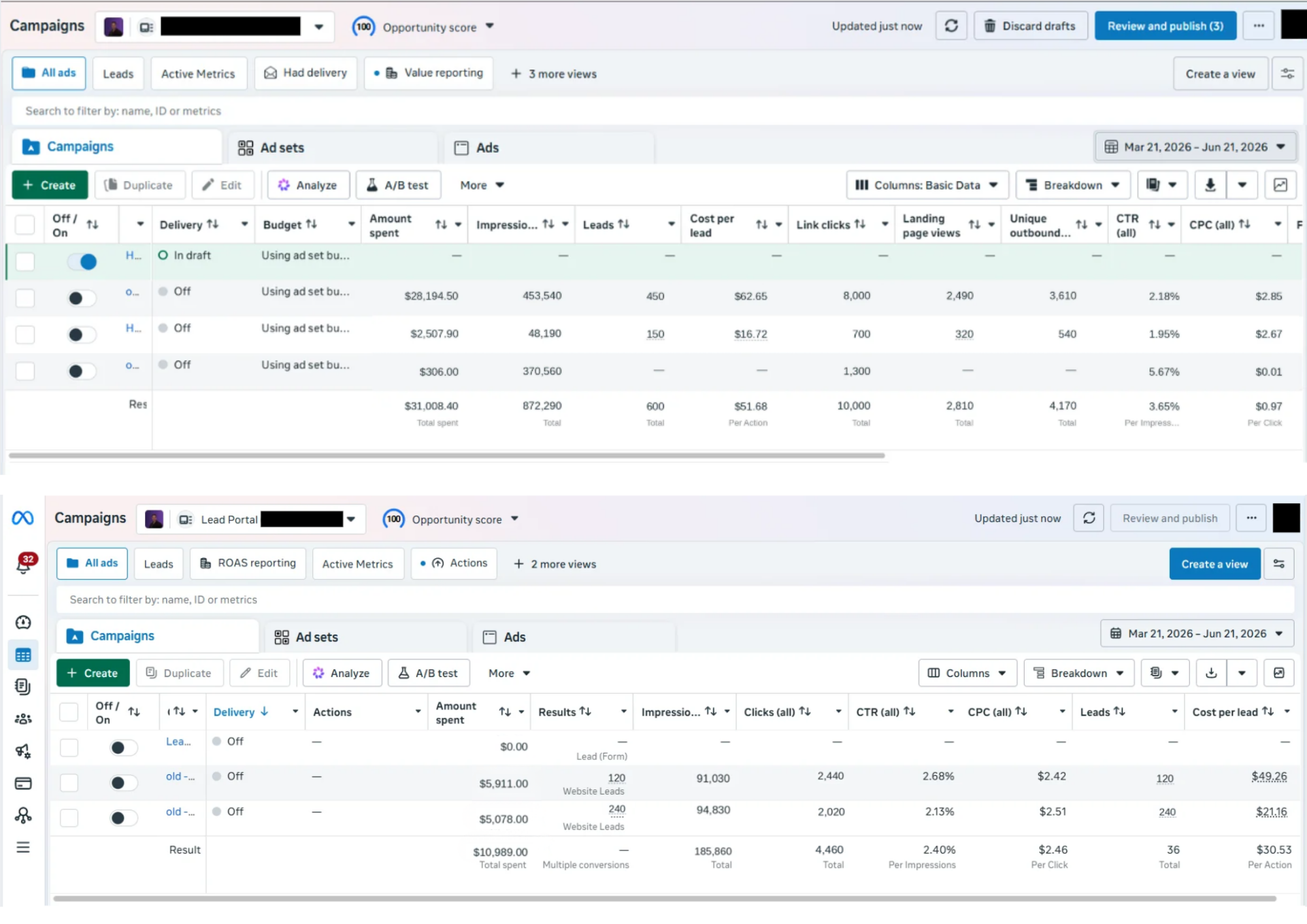
Task: Open Columns: Basic Data dropdown
Action: point(927,186)
